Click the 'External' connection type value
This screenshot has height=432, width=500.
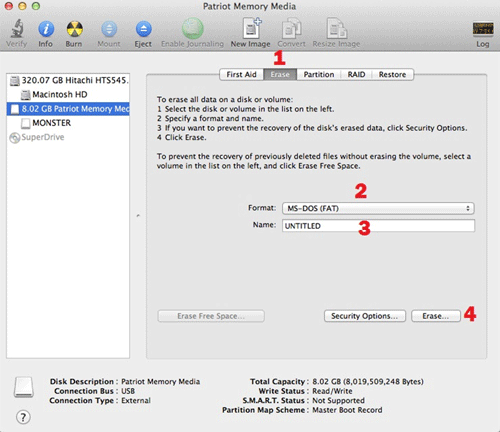pos(136,400)
